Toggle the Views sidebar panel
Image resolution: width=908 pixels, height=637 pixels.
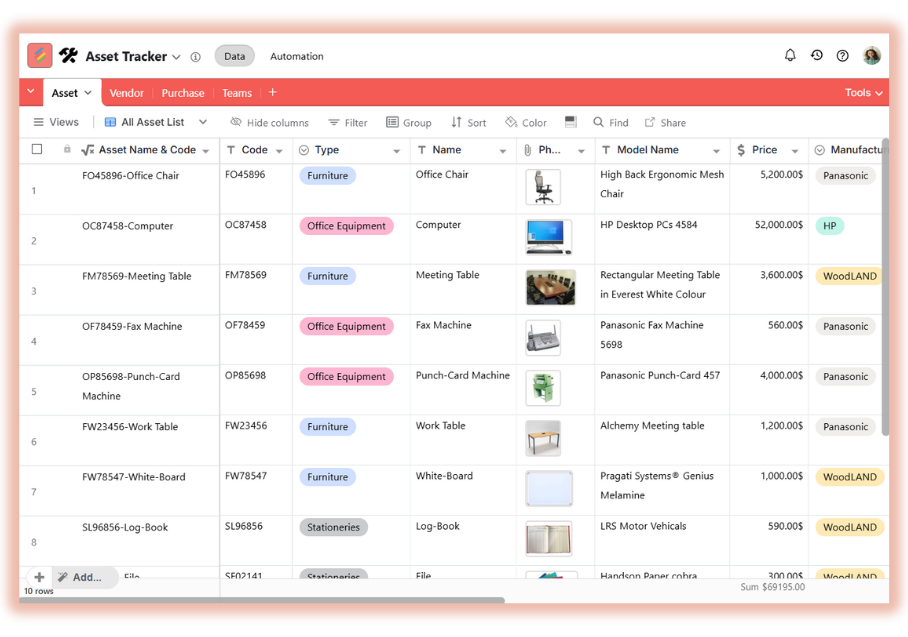(x=56, y=123)
